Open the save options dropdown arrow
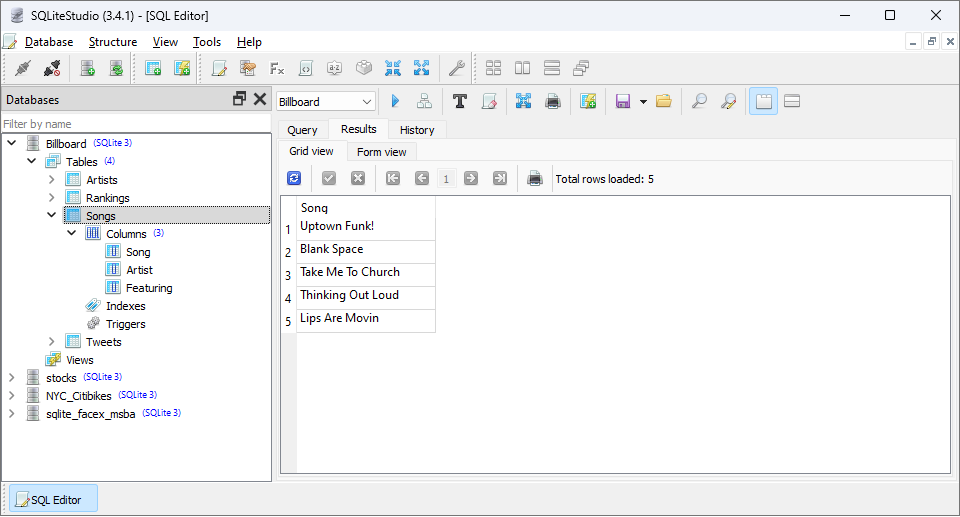 click(x=643, y=102)
